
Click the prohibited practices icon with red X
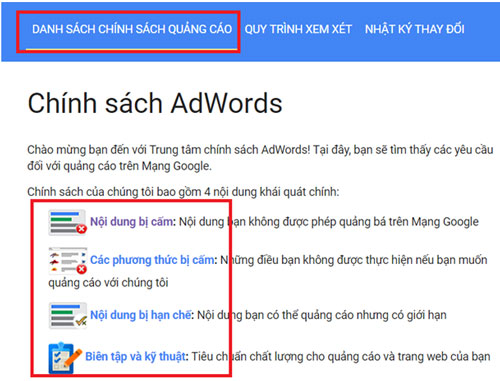[68, 261]
